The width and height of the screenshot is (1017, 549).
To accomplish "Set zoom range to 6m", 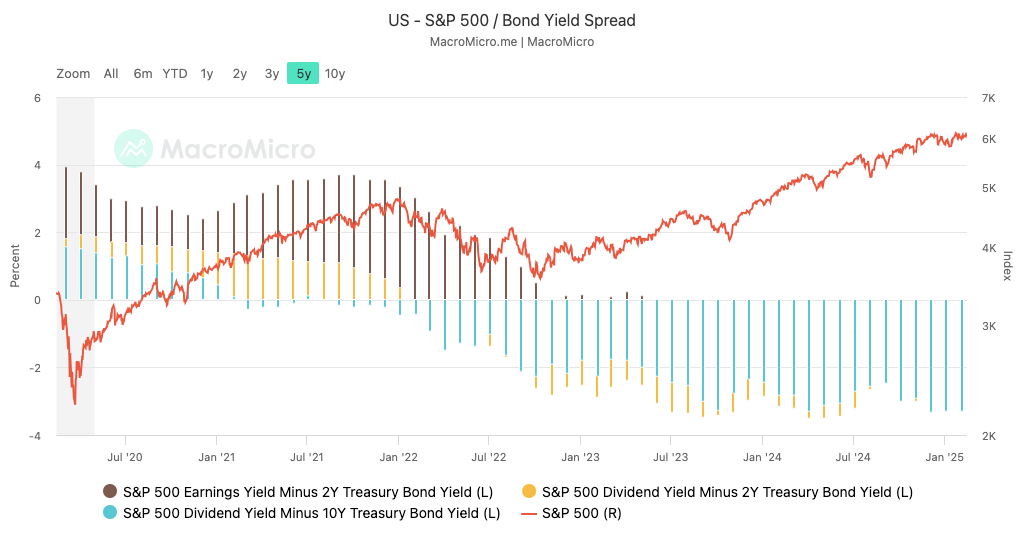I will tap(143, 73).
